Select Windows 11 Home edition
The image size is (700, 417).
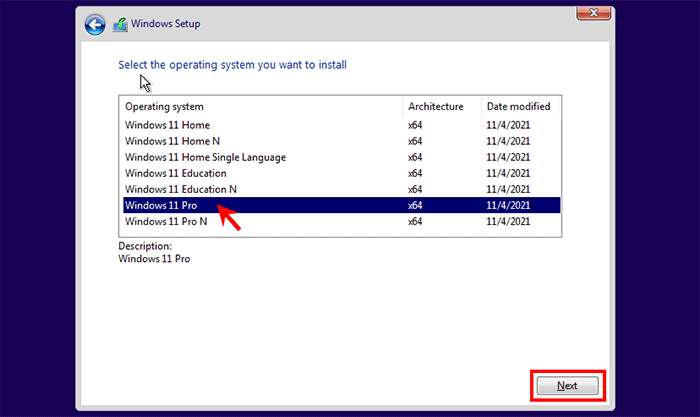click(342, 125)
